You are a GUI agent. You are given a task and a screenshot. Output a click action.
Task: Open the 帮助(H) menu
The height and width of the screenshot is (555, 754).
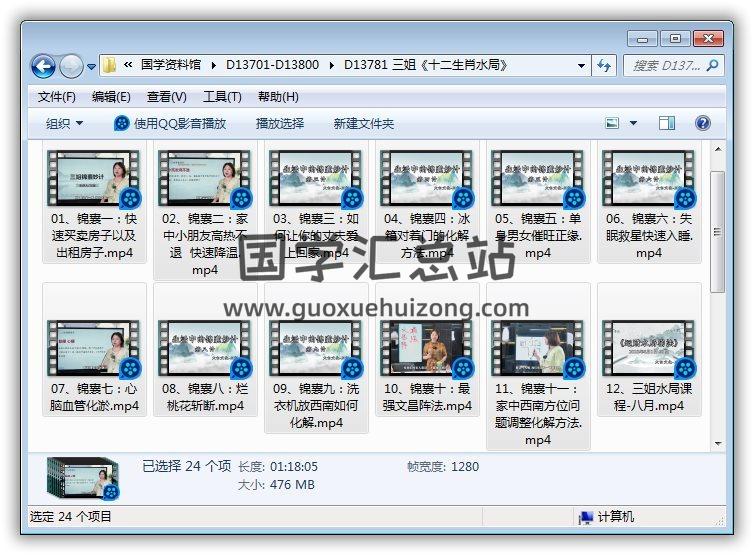coord(278,97)
